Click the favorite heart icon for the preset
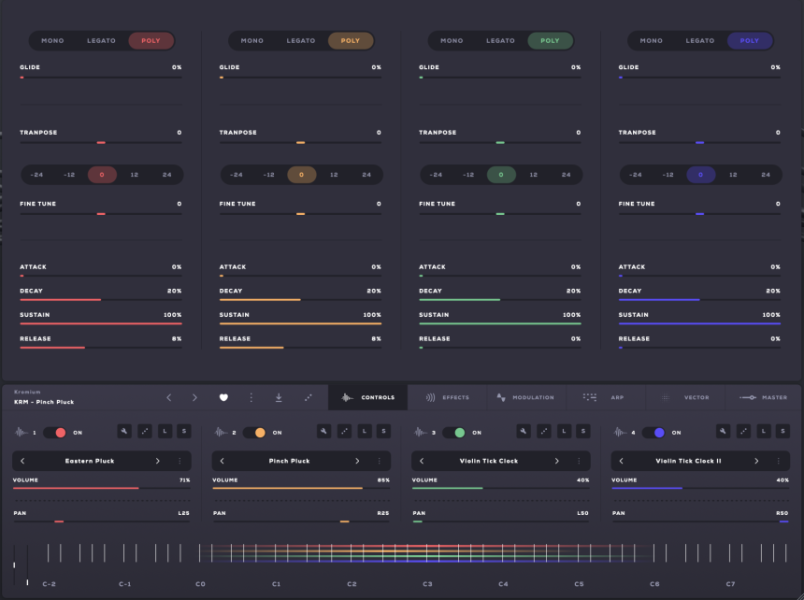This screenshot has width=804, height=600. 224,397
